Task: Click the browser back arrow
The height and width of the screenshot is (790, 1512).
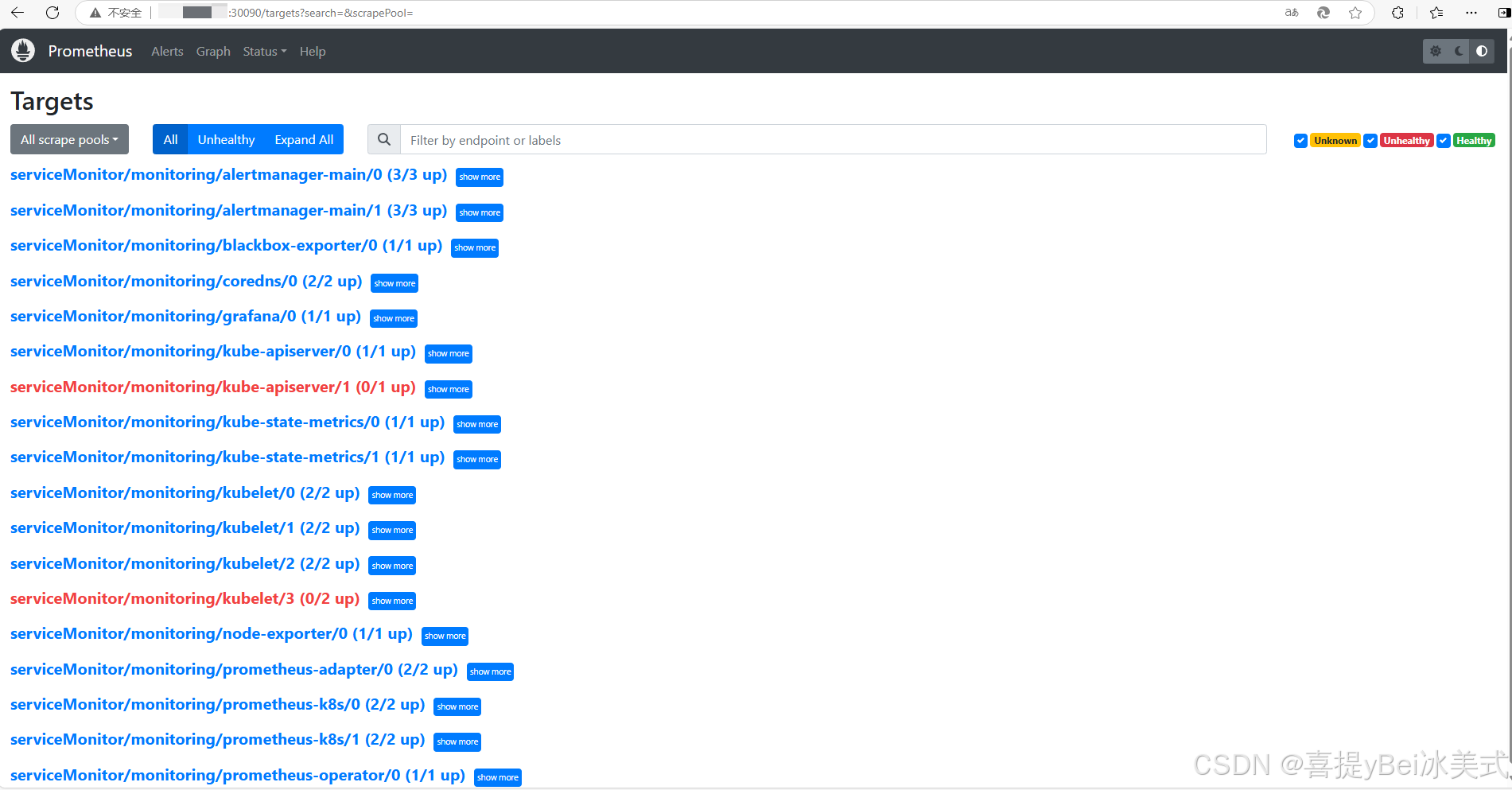Action: coord(17,13)
